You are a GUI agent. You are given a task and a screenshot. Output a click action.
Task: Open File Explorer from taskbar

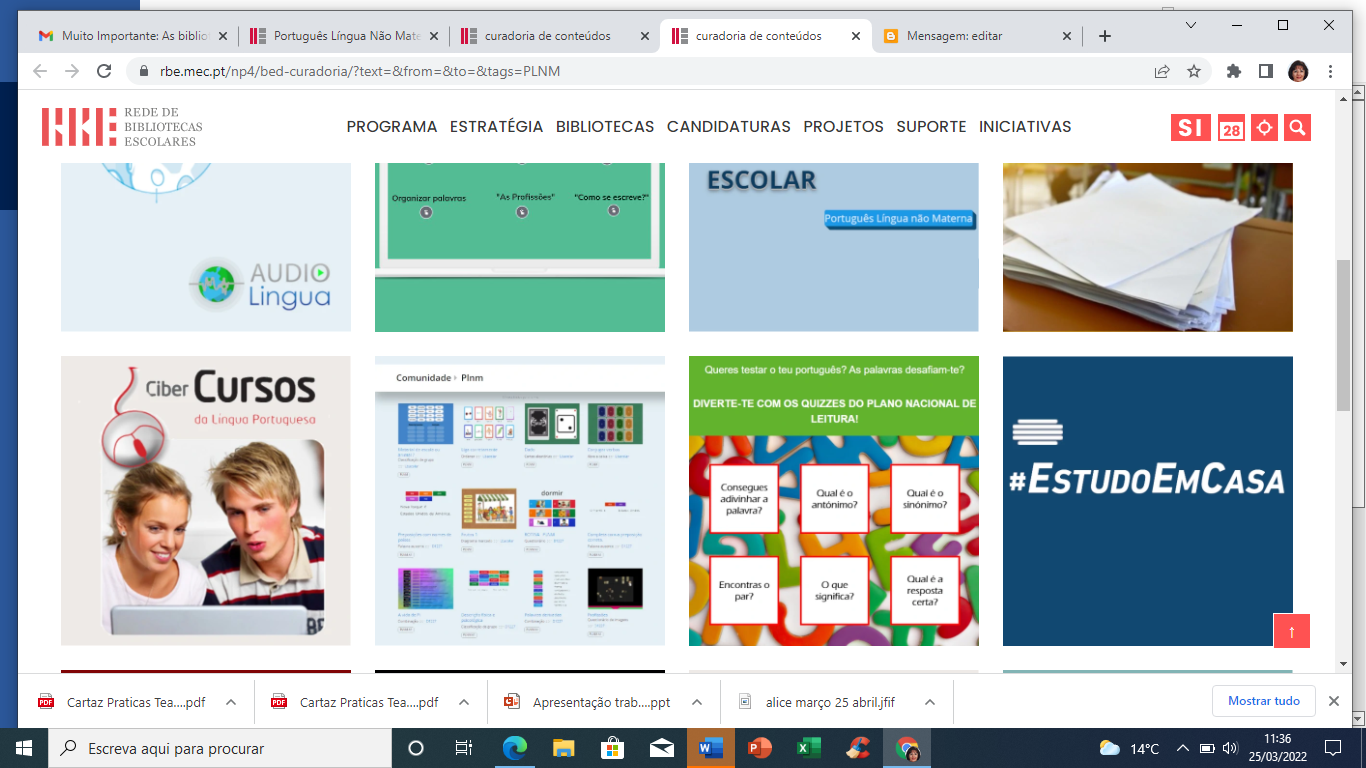[x=564, y=748]
